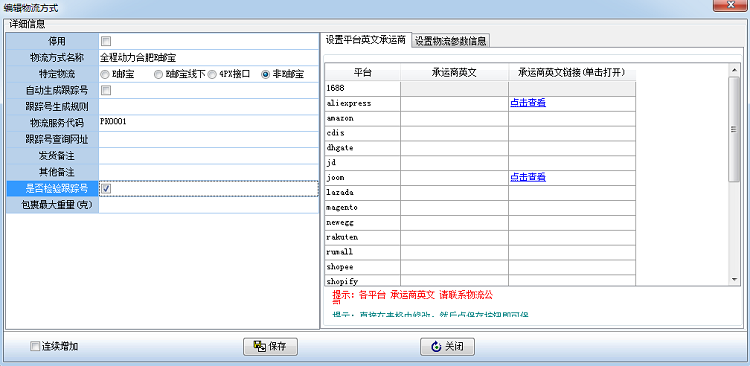Select the shopify platform cell
This screenshot has height=366, width=750.
coord(363,280)
